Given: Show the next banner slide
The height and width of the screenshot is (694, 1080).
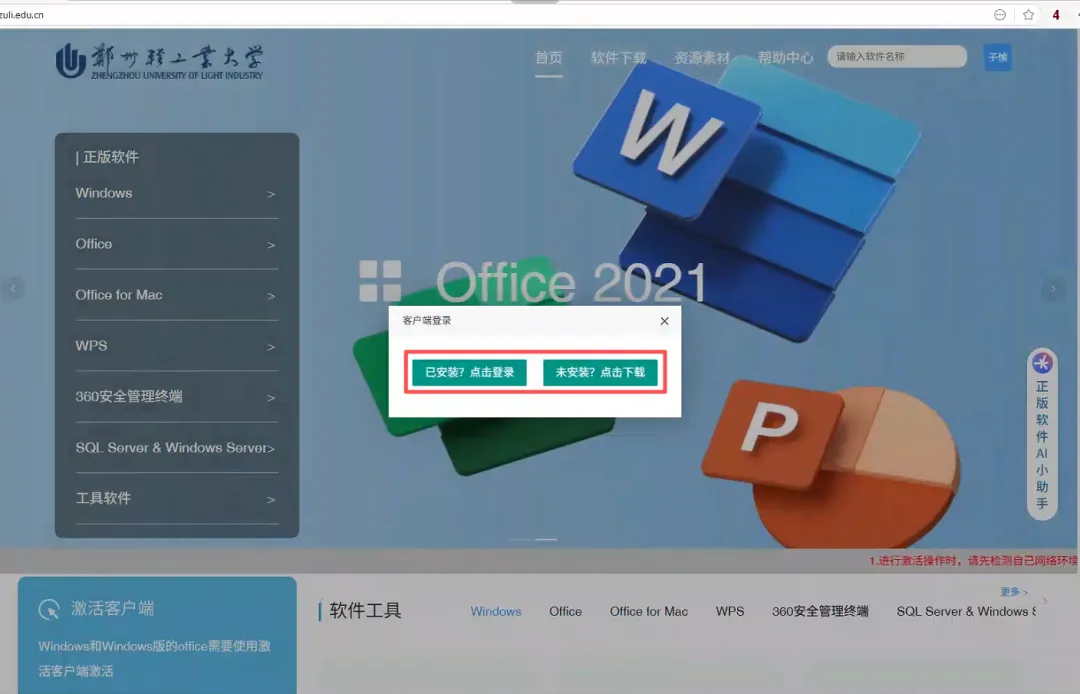Looking at the screenshot, I should click(1052, 288).
